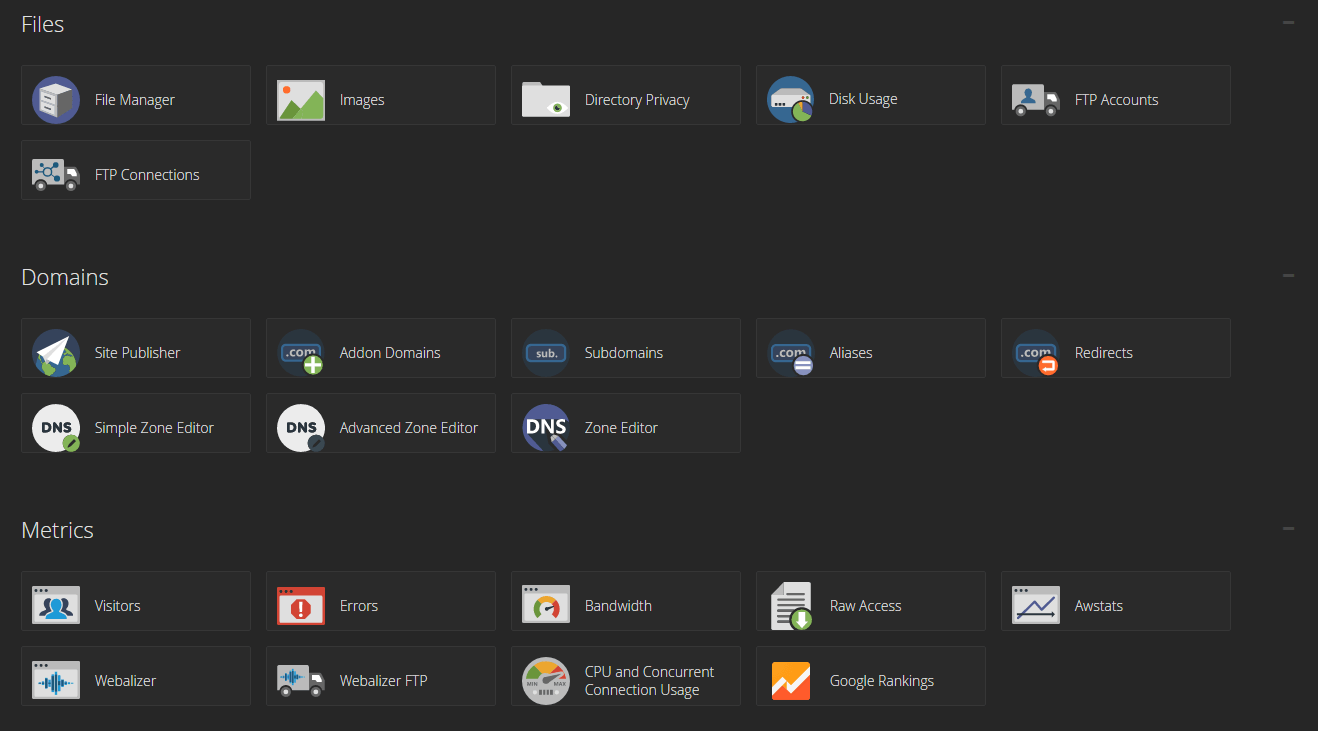This screenshot has height=731, width=1318.
Task: Select CPU and Concurrent Connection Usage
Action: [x=649, y=681]
